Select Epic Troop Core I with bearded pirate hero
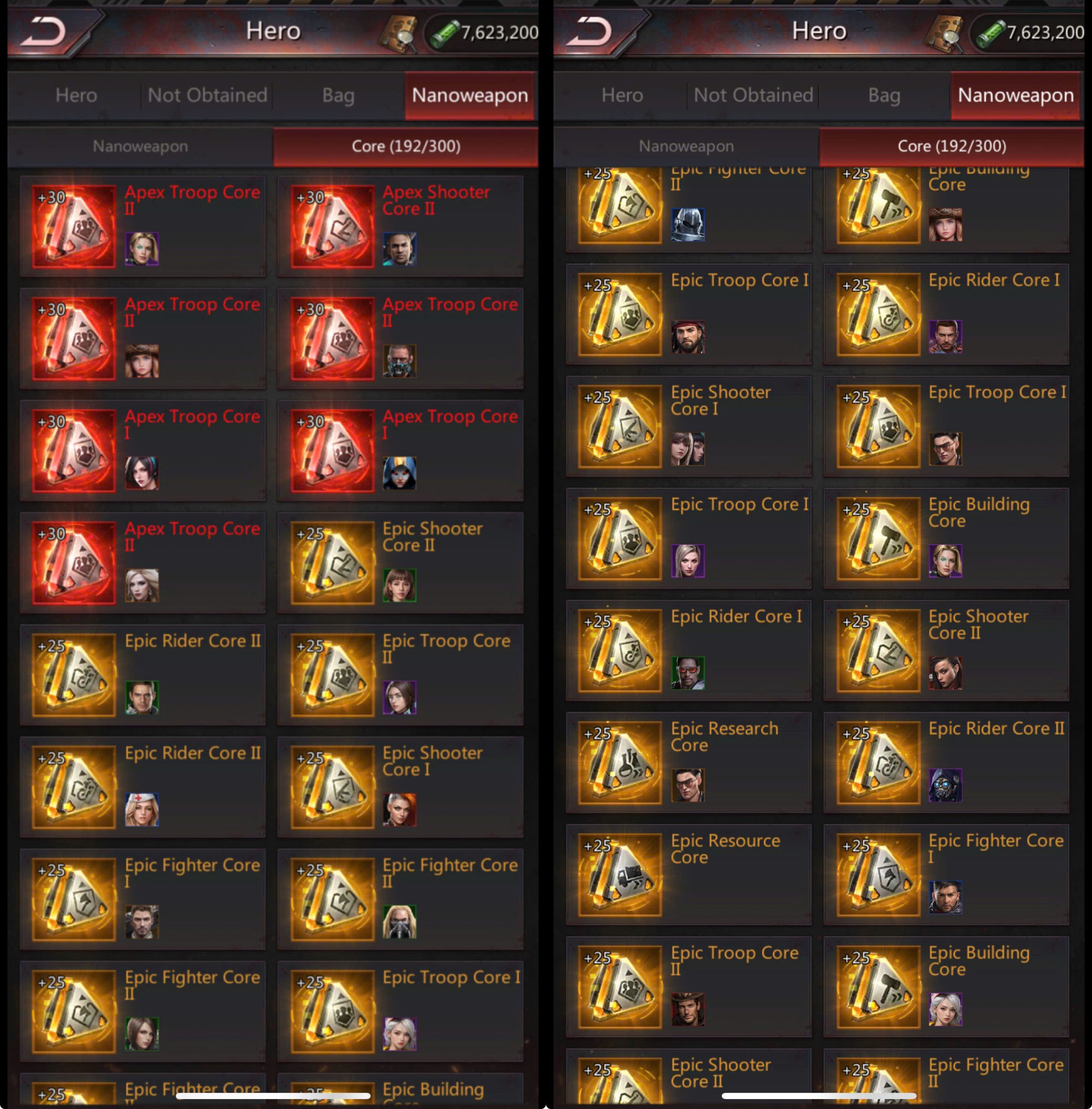Image resolution: width=1092 pixels, height=1109 pixels. pos(688,314)
